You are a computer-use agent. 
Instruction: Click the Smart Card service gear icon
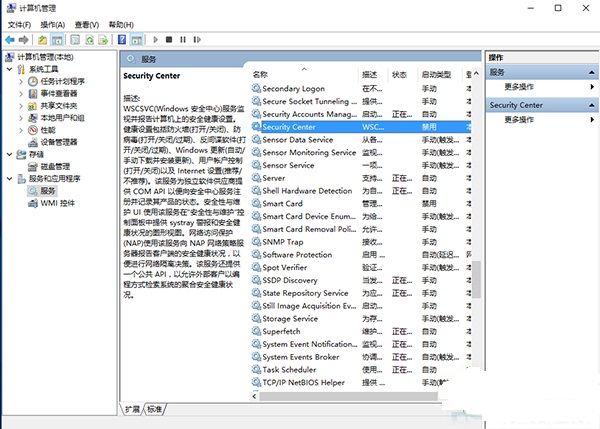pyautogui.click(x=256, y=204)
